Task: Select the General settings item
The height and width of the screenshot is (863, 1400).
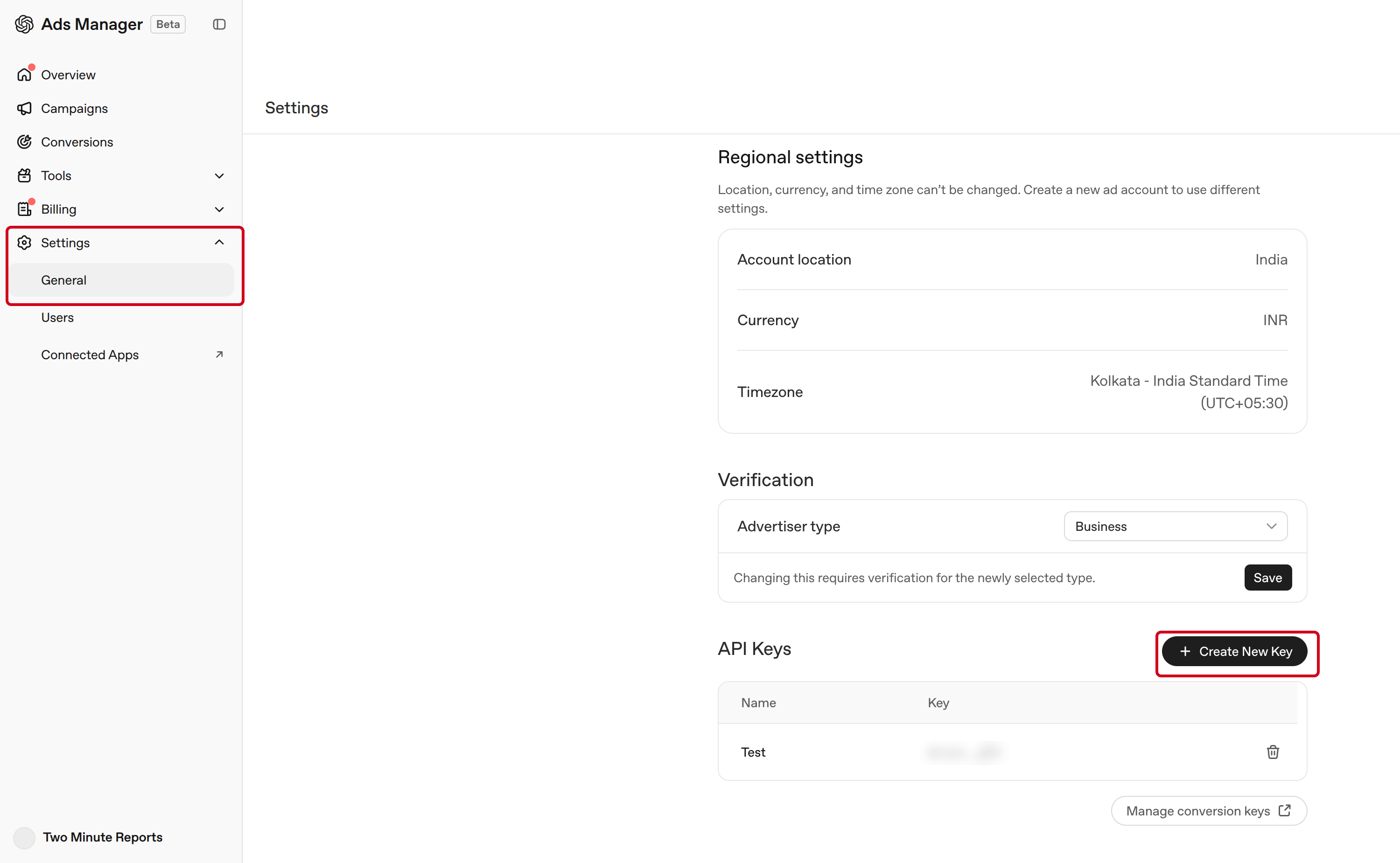Action: click(121, 280)
